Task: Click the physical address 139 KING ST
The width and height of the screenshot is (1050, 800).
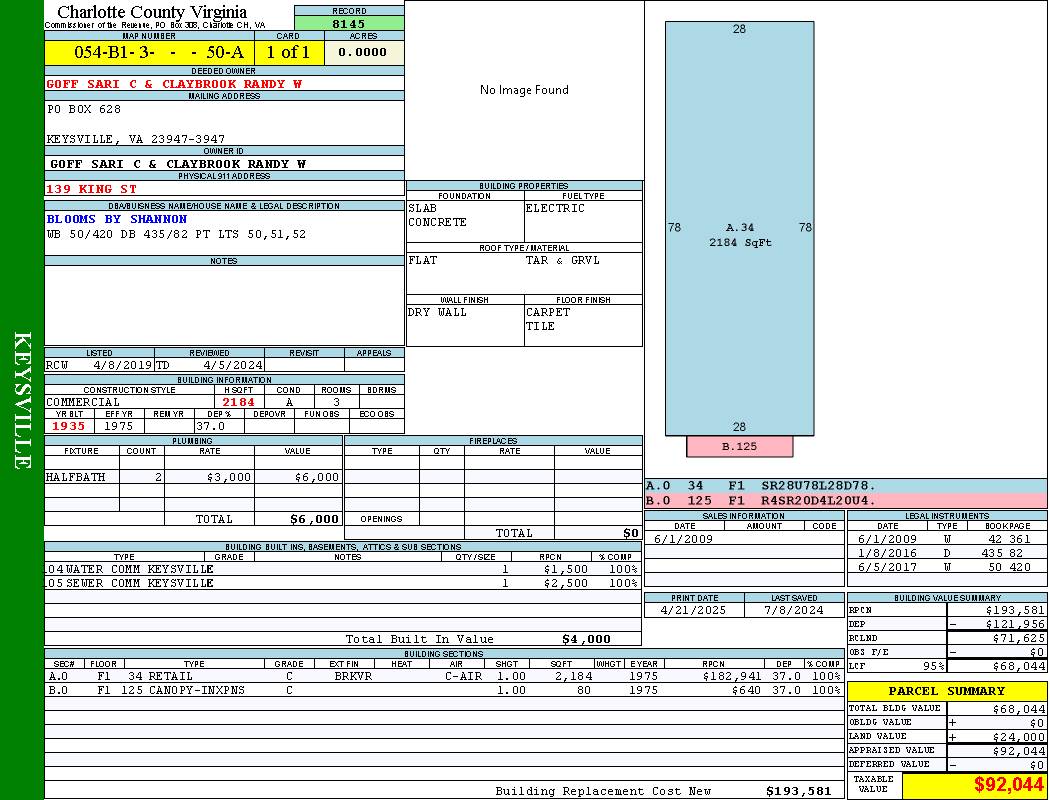Action: pos(92,188)
